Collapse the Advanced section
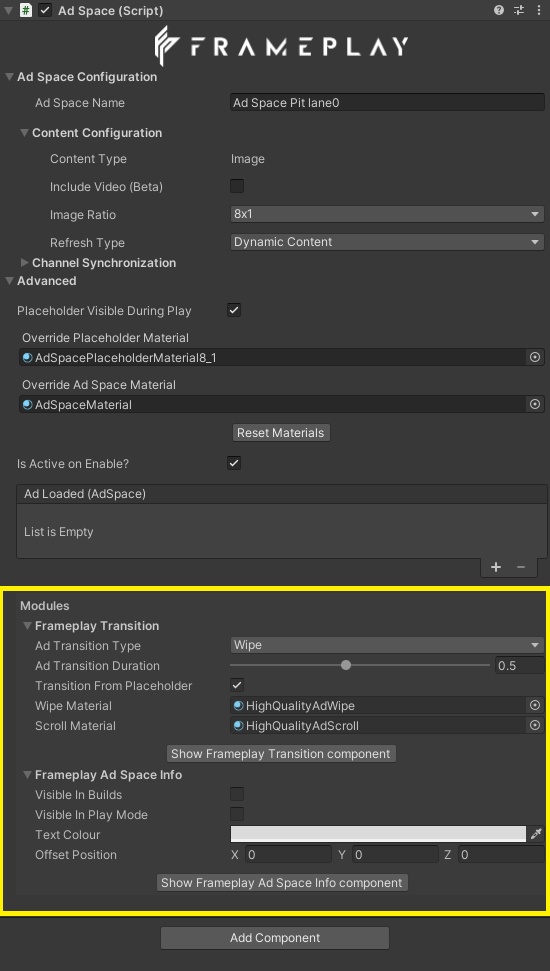The image size is (550, 971). (9, 281)
